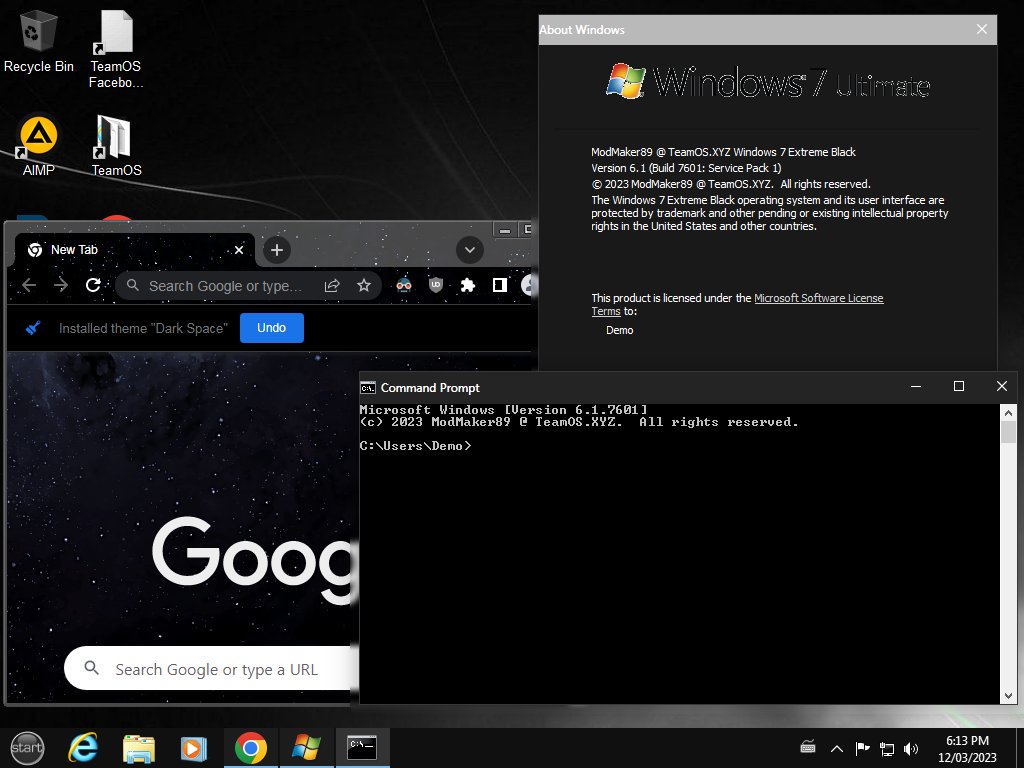Open the touch keyboard tray icon
This screenshot has height=768, width=1024.
coord(808,747)
